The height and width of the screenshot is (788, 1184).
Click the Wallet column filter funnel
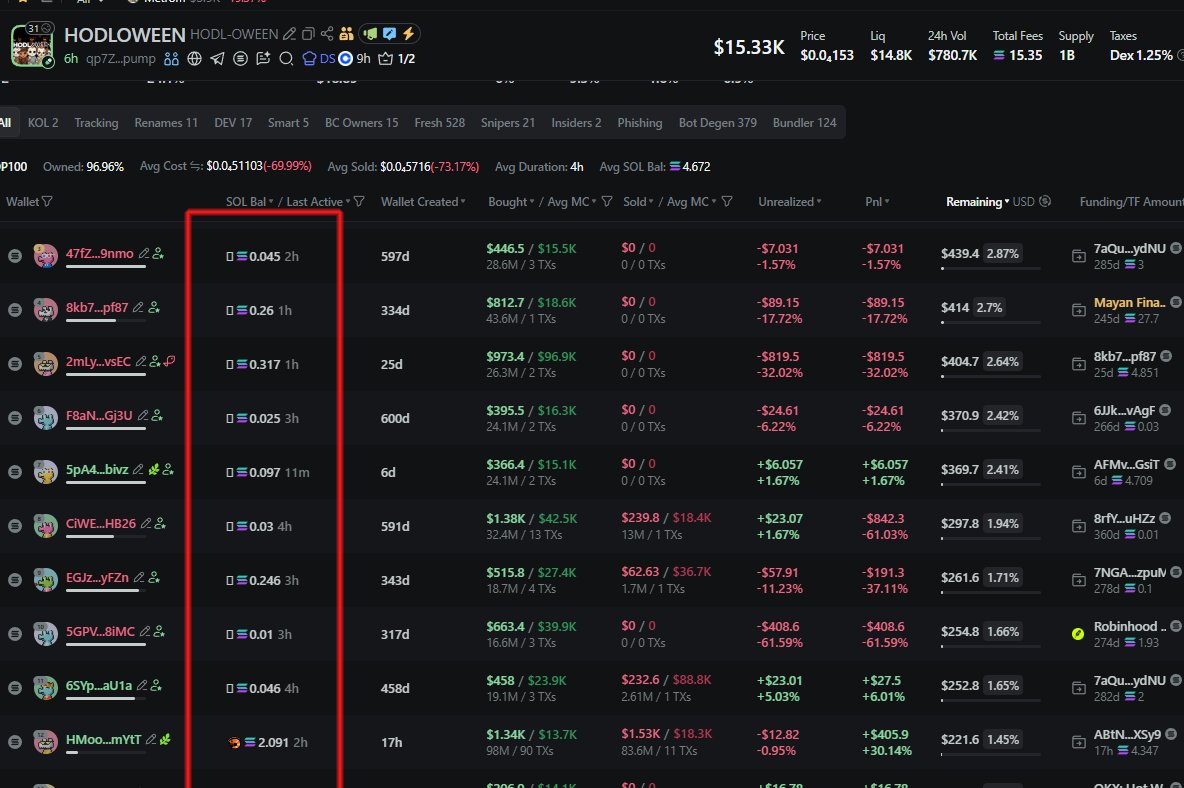pyautogui.click(x=47, y=202)
